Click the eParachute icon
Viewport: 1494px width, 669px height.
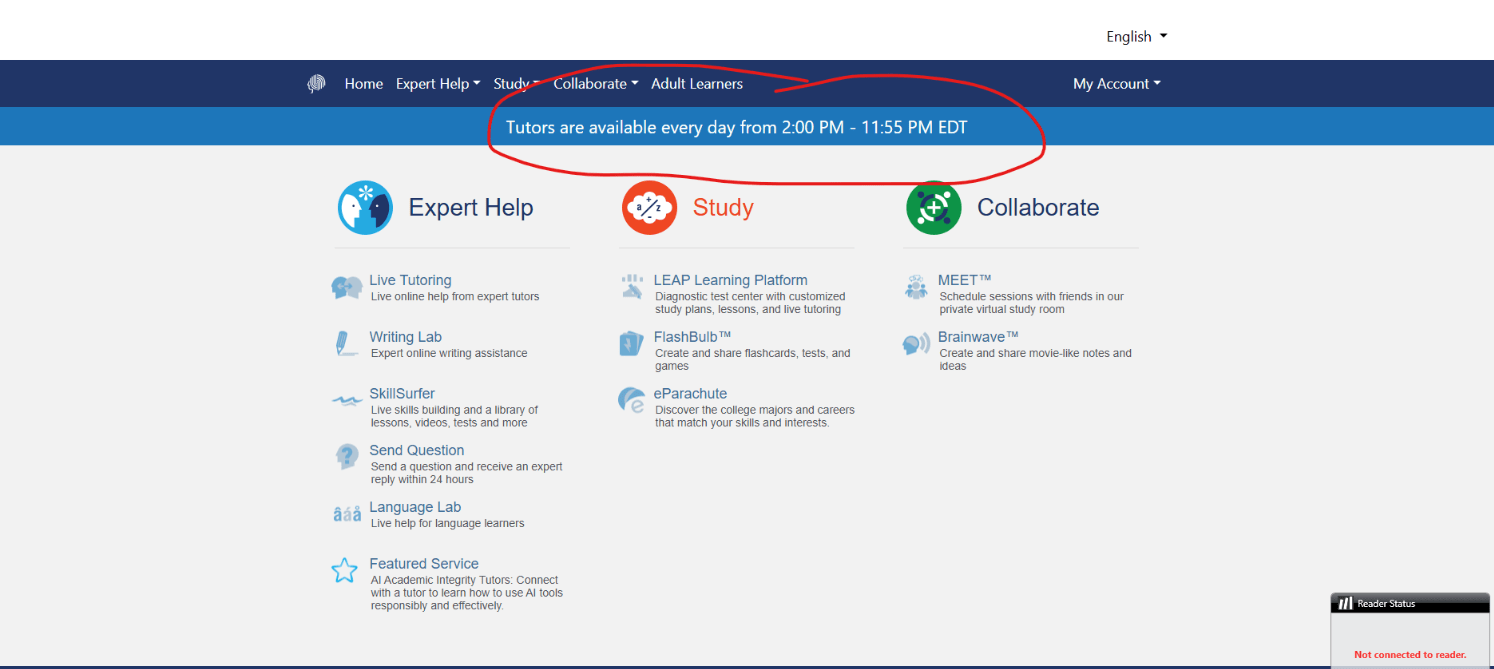(x=631, y=401)
